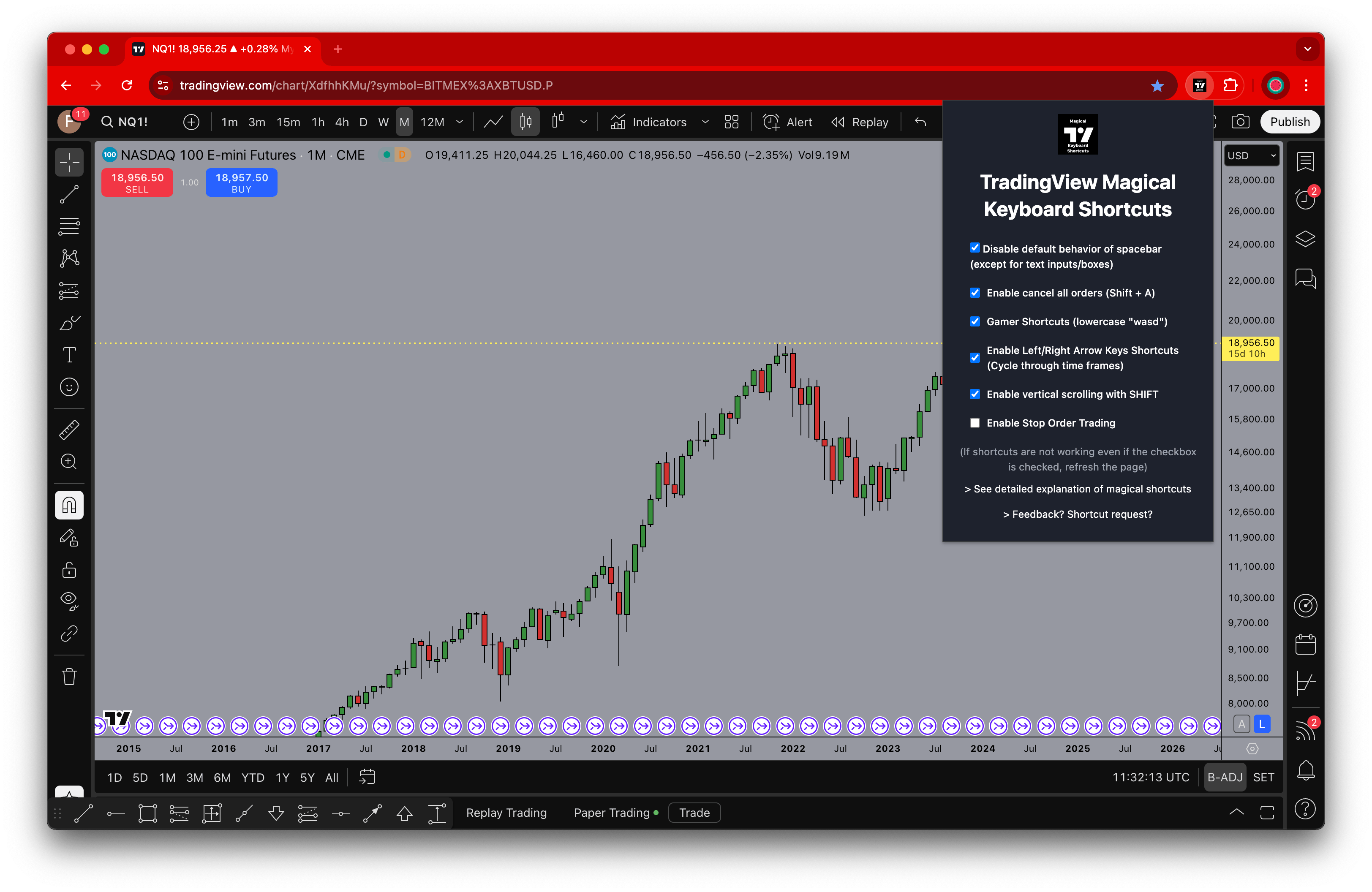1372x892 pixels.
Task: Click the Magical Shortcuts extension icon
Action: [x=1200, y=85]
